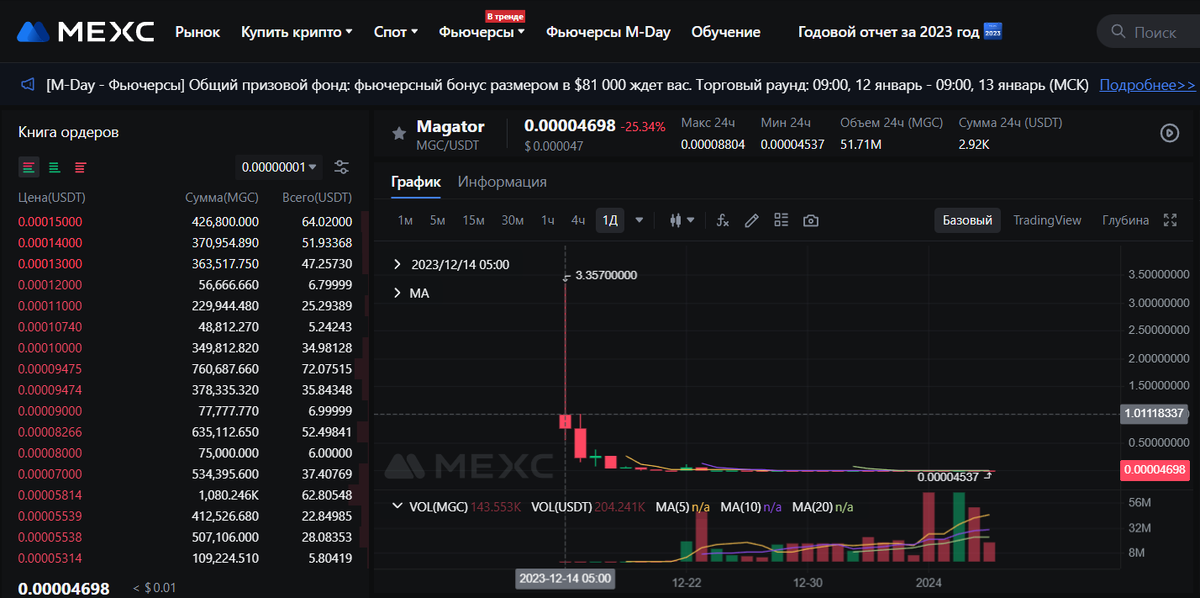Click the play tutorial video icon

coord(1169,133)
